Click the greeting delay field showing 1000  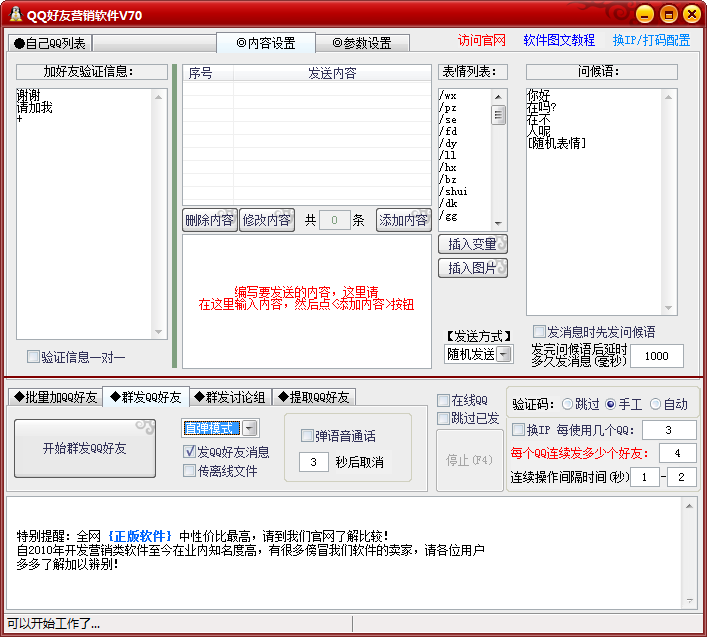(656, 356)
